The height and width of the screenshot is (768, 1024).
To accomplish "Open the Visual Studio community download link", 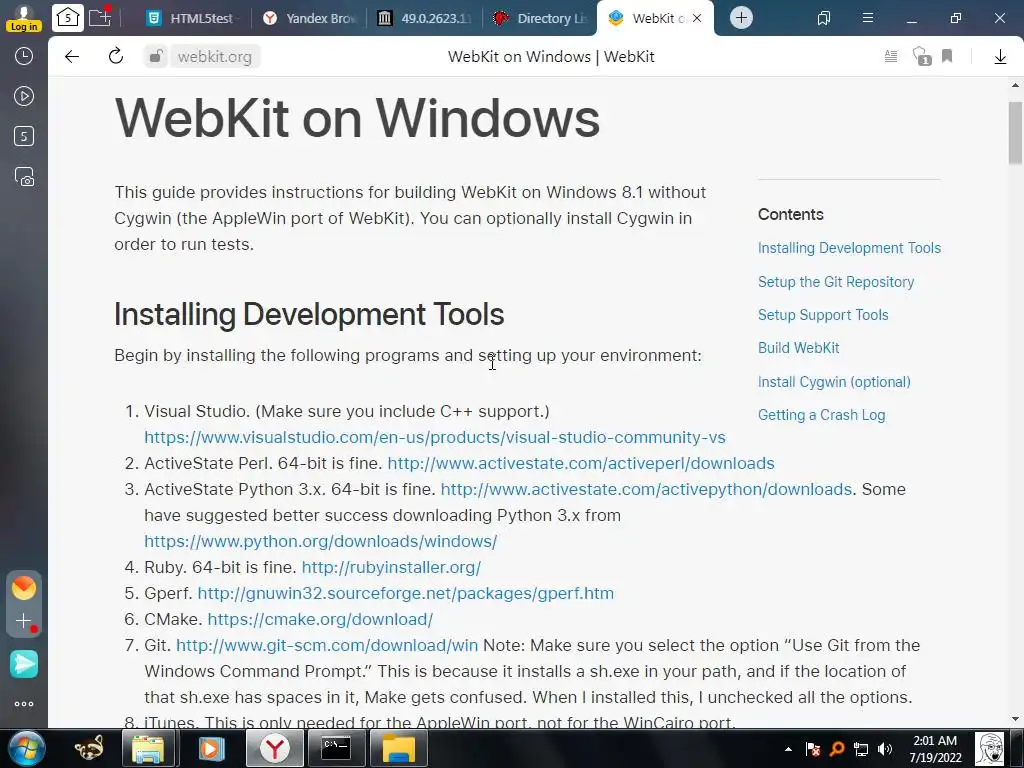I will [x=435, y=437].
